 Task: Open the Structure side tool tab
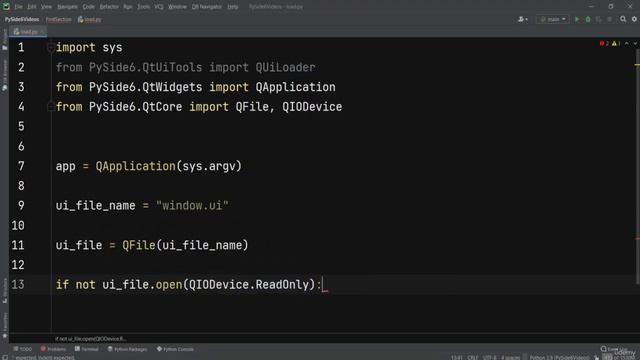pyautogui.click(x=4, y=291)
